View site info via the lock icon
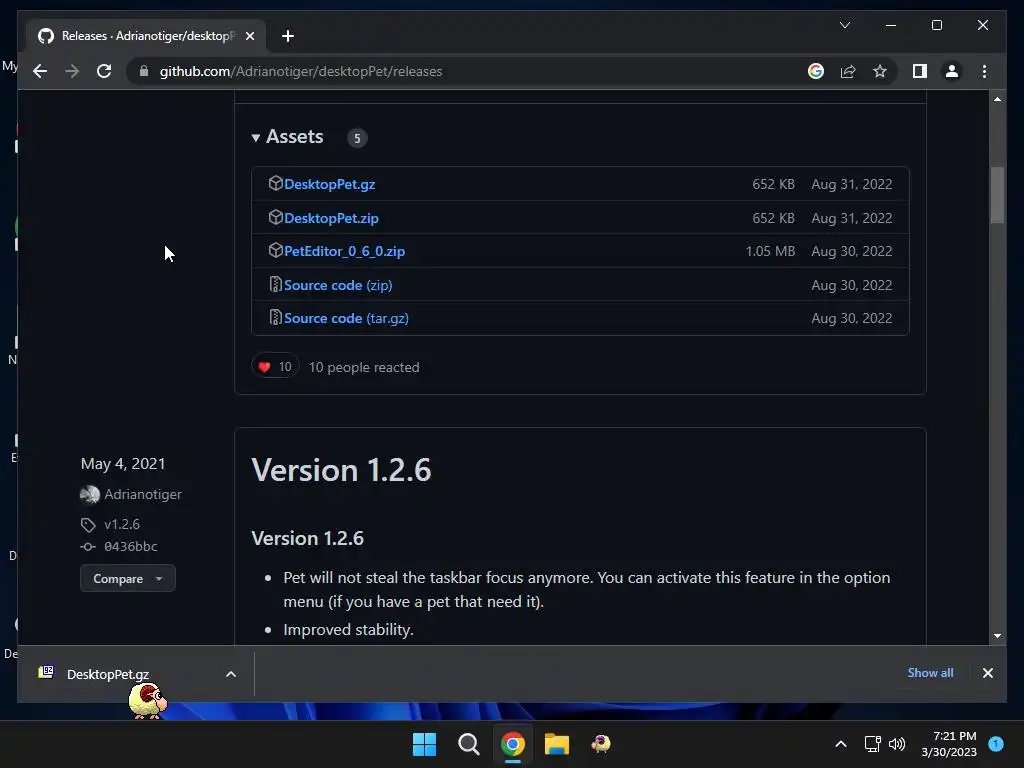Screen dimensions: 1024x768 tap(144, 71)
